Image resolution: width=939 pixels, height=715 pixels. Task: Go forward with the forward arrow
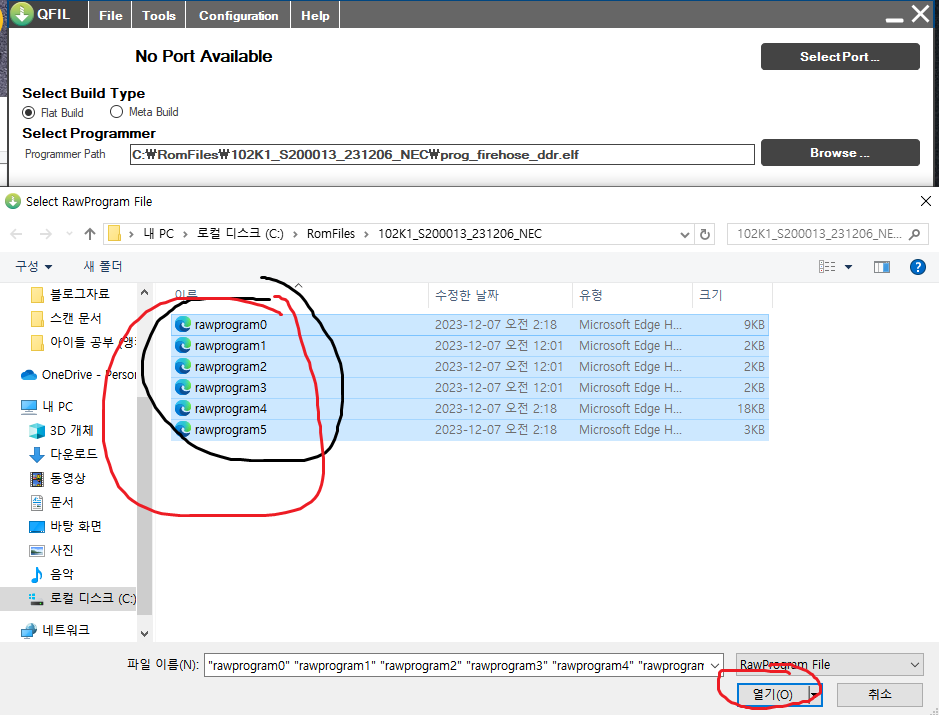pyautogui.click(x=46, y=234)
